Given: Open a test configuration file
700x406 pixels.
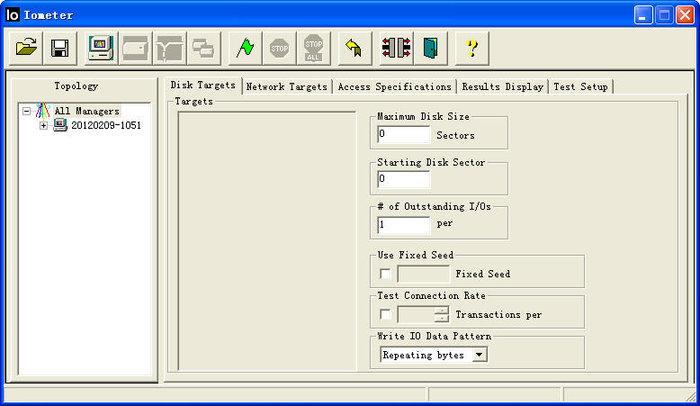Looking at the screenshot, I should coord(26,48).
